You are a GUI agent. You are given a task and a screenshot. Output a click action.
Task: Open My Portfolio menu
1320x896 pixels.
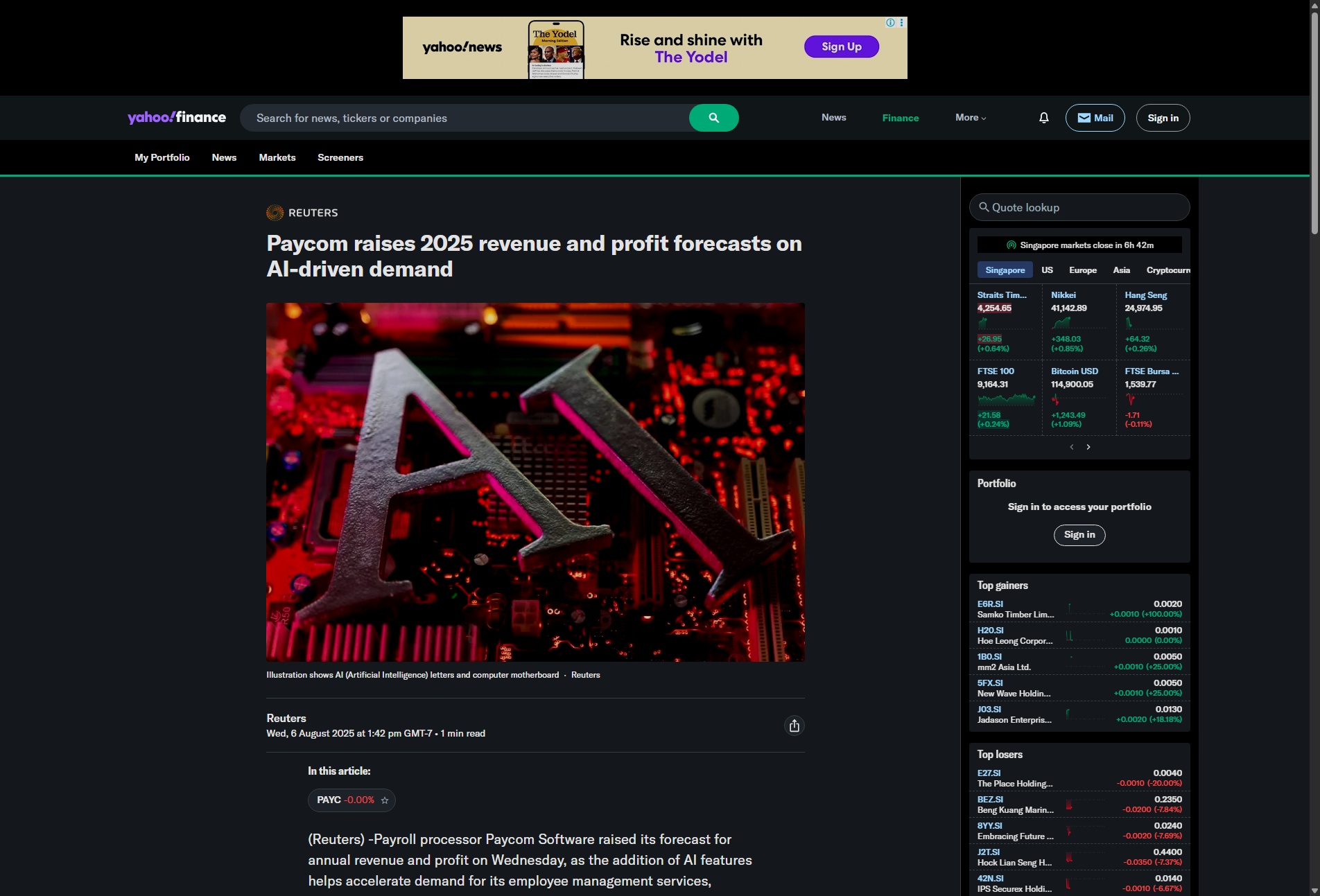[162, 158]
